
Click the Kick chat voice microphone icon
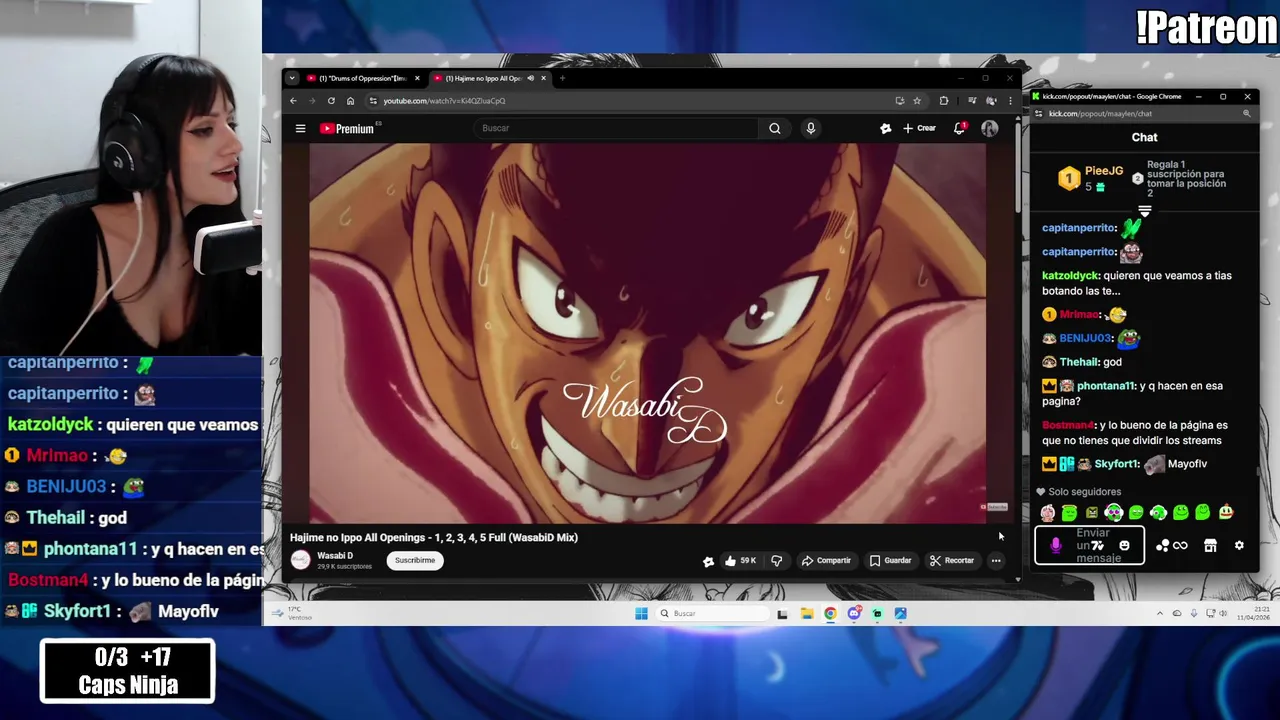1055,546
